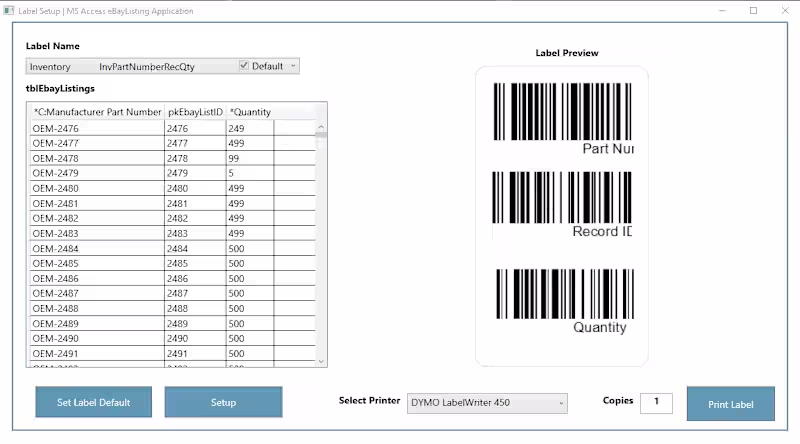The width and height of the screenshot is (800, 444).
Task: Click the Copies input field
Action: pyautogui.click(x=656, y=402)
